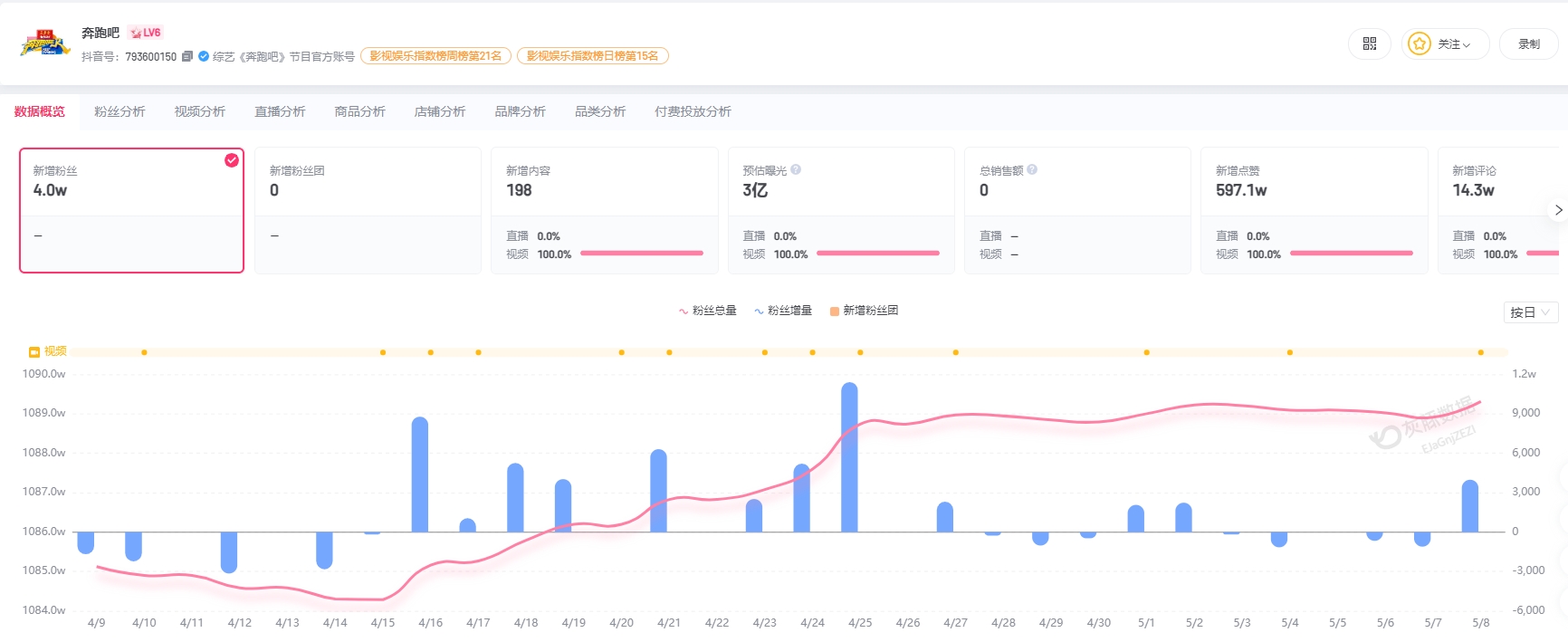Click the help icon beside 总销售额
This screenshot has height=642, width=1568.
pos(1032,169)
